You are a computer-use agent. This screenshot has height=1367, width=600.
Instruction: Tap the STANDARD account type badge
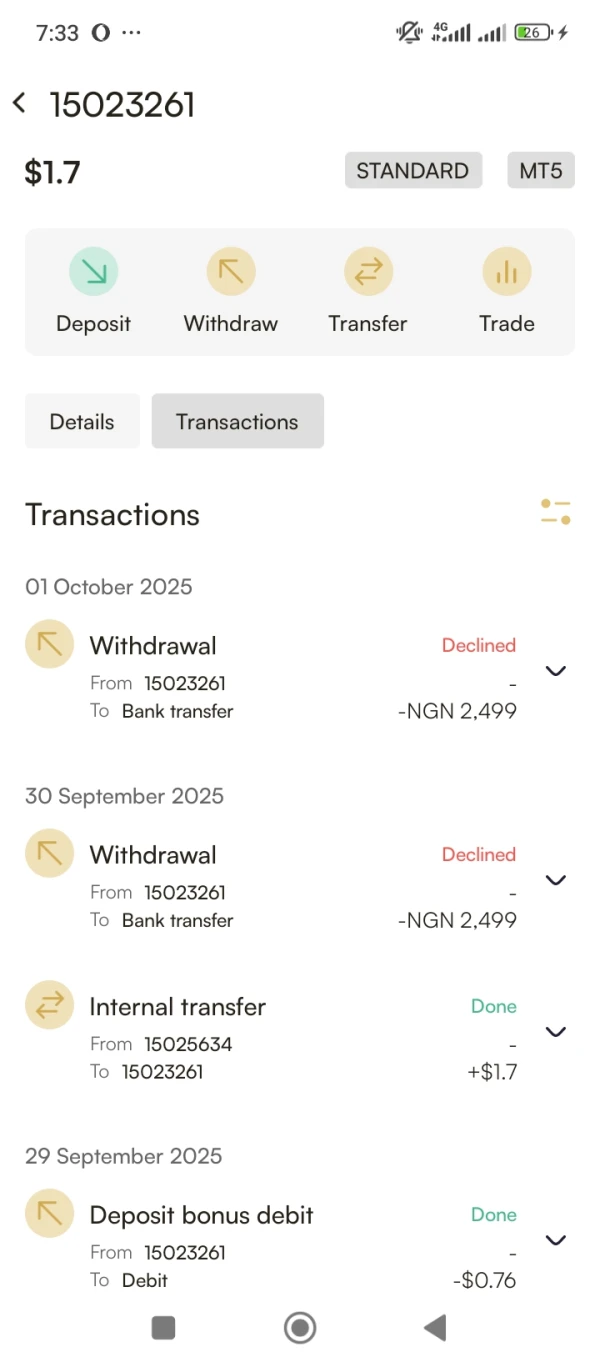pyautogui.click(x=413, y=171)
